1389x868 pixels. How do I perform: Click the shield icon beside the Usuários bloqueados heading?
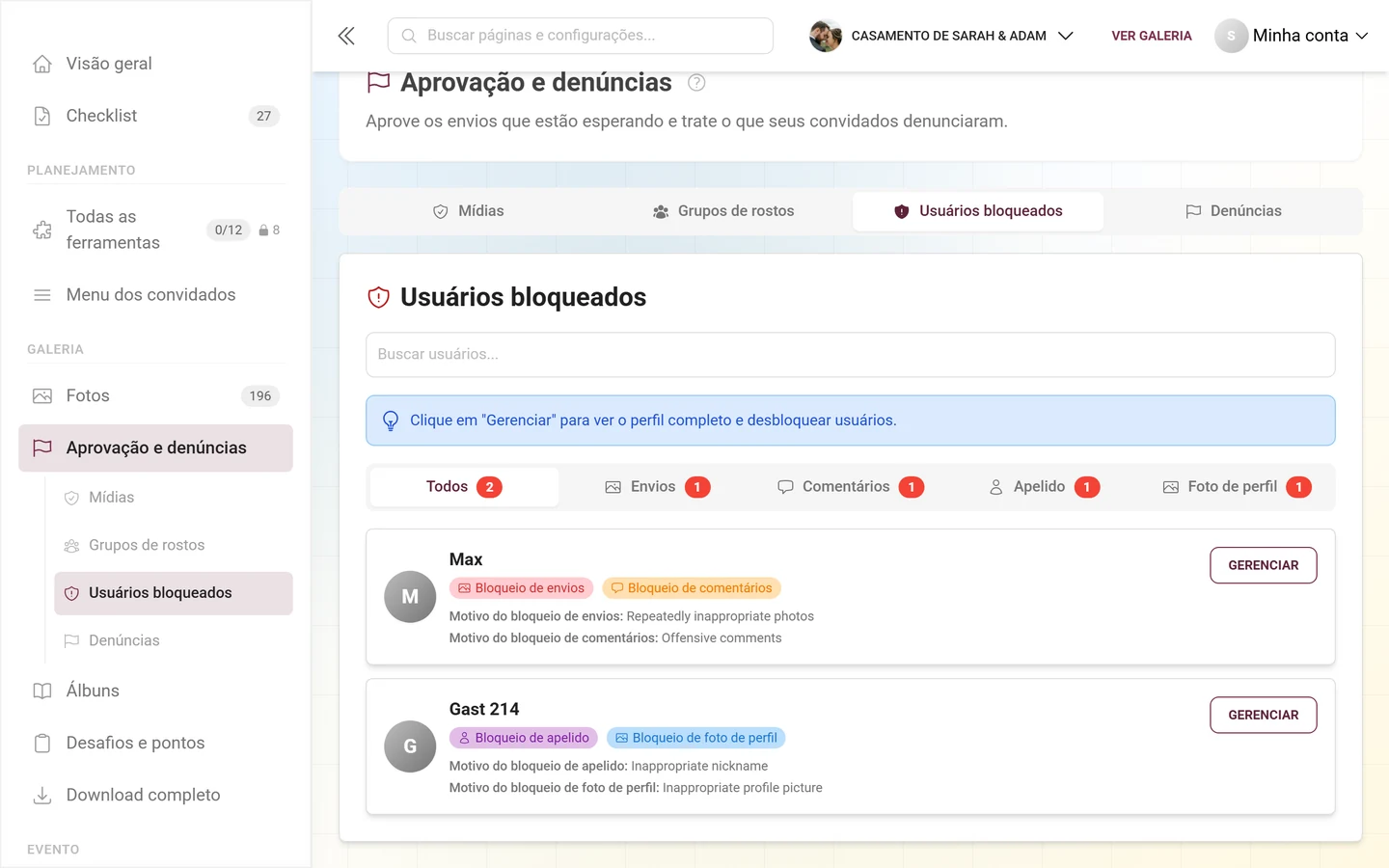click(x=378, y=297)
